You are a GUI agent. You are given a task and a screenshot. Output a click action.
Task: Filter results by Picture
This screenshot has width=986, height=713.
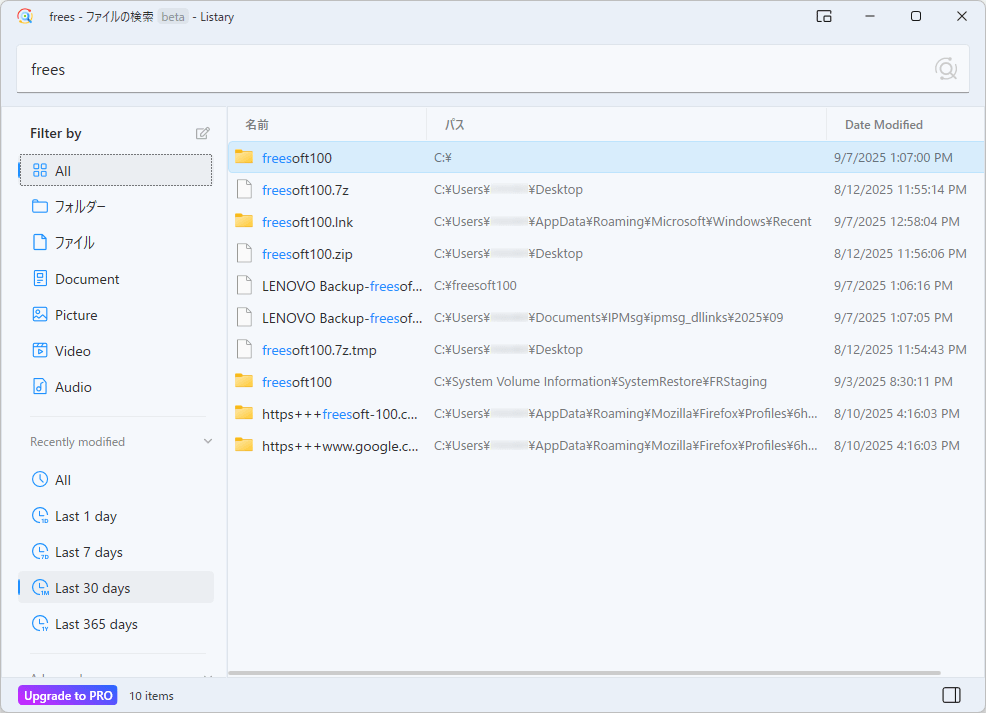[x=116, y=314]
